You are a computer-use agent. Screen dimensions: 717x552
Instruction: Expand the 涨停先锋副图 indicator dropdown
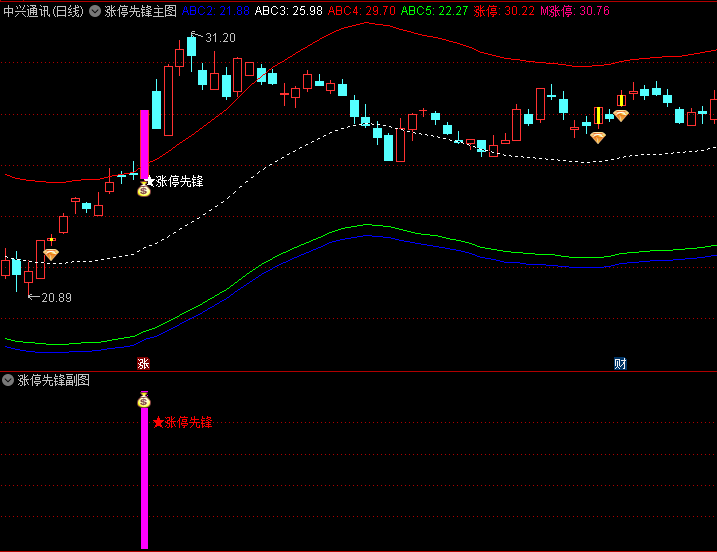click(x=8, y=380)
